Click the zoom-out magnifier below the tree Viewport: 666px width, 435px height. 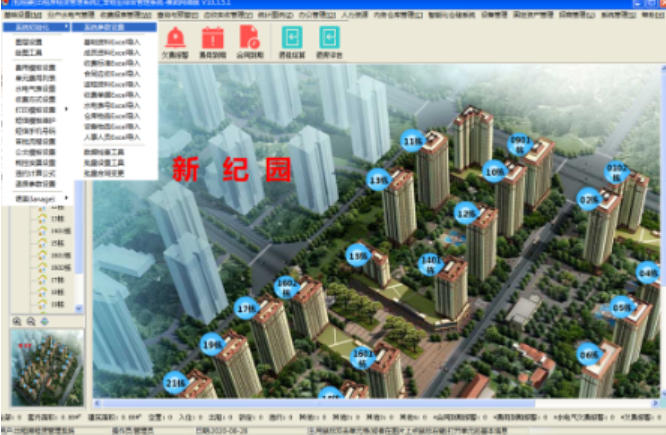[31, 322]
